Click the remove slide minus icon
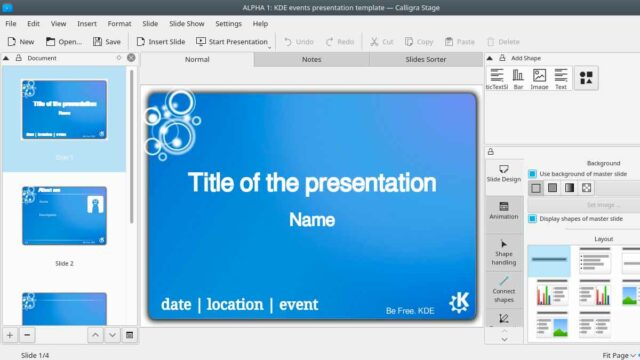This screenshot has height=360, width=640. (27, 335)
